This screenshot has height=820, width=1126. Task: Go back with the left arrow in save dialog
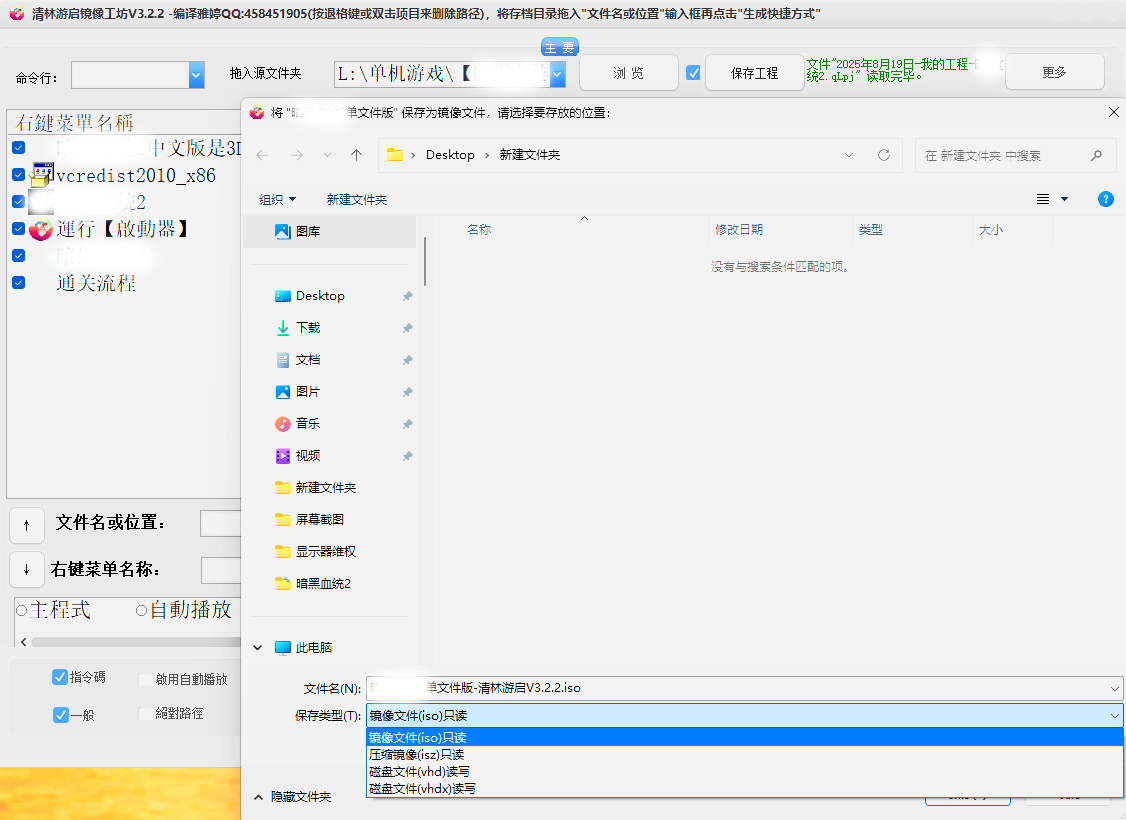tap(262, 155)
